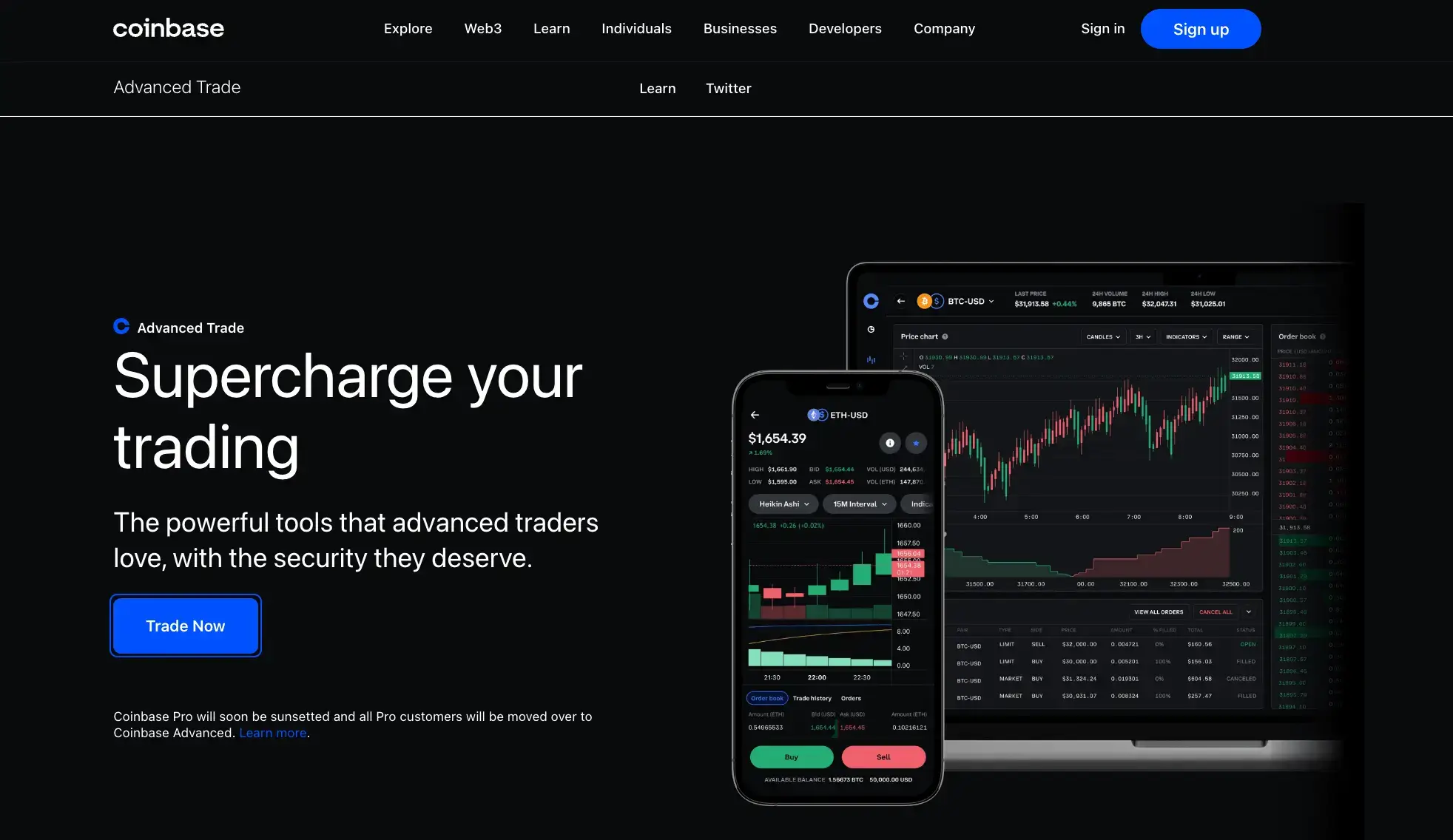Select the Twitter navigation link
The height and width of the screenshot is (840, 1453).
[728, 88]
